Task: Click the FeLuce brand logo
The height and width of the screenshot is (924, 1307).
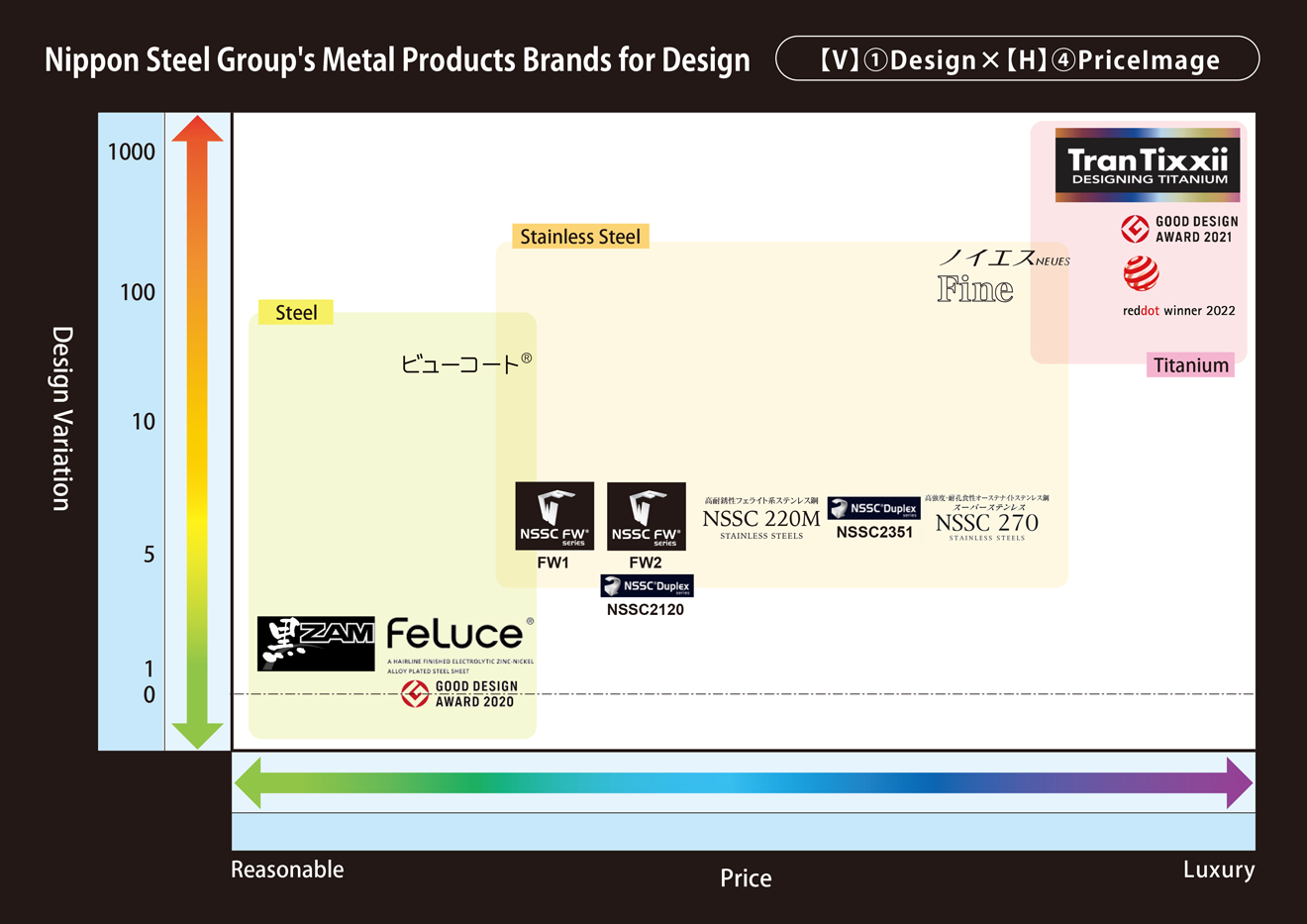Action: [x=460, y=645]
